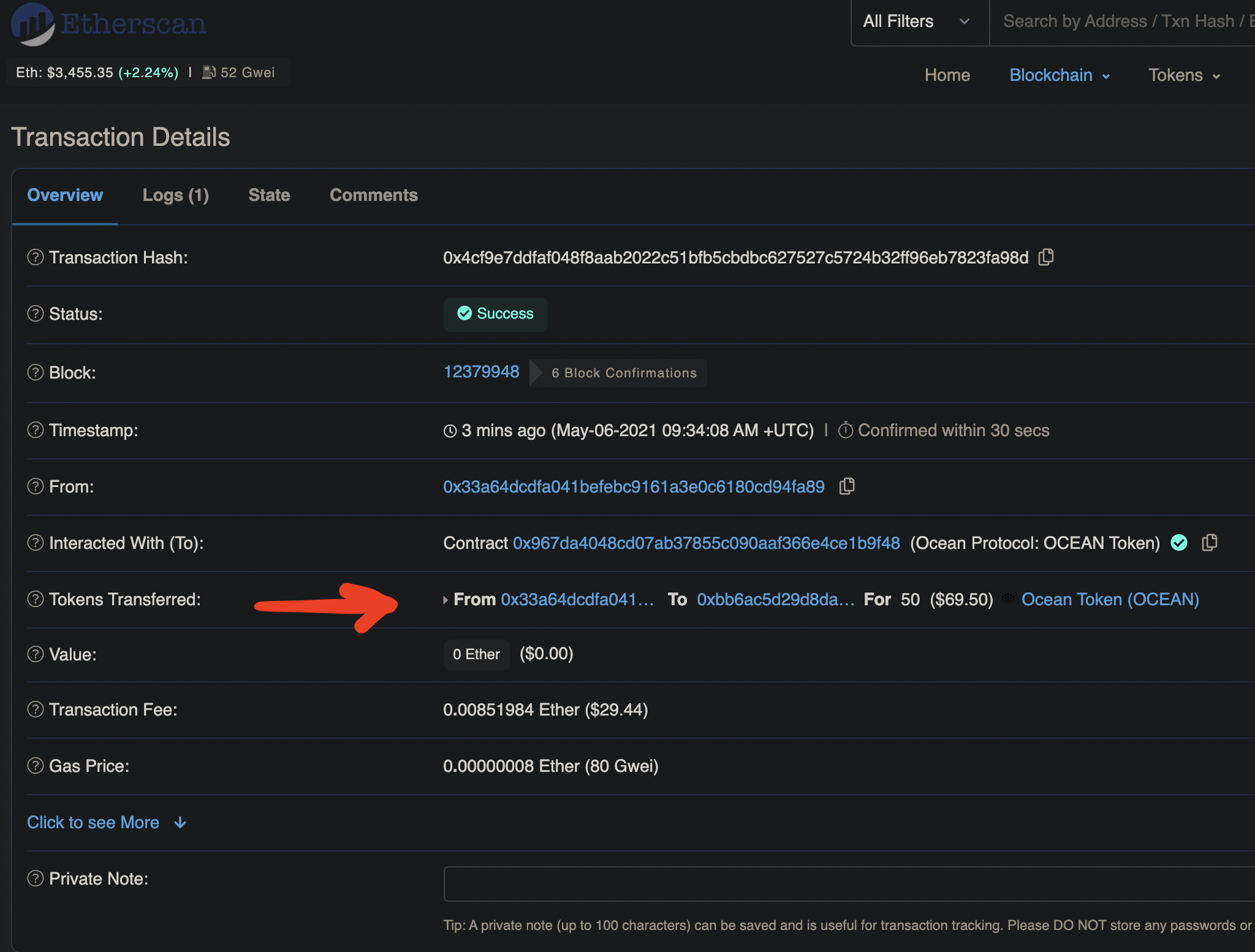Open the Logs (1) tab
Viewport: 1255px width, 952px height.
(x=176, y=195)
